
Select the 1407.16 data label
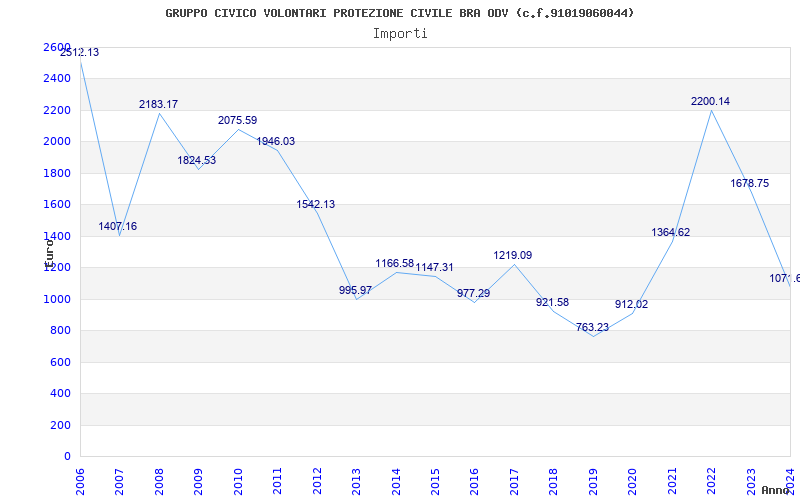118,227
